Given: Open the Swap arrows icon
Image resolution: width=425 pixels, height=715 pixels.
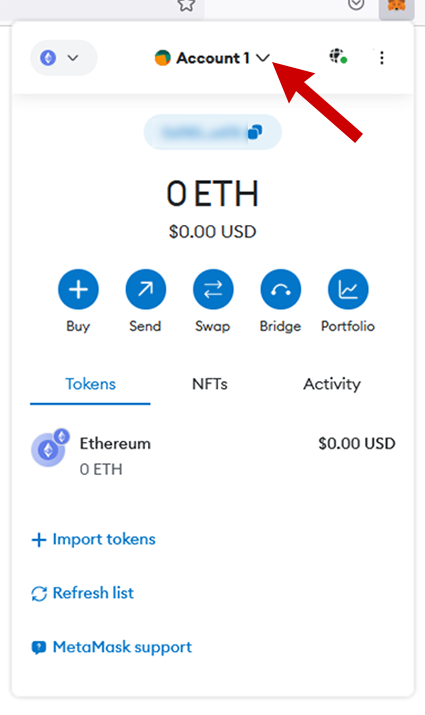Looking at the screenshot, I should (213, 290).
